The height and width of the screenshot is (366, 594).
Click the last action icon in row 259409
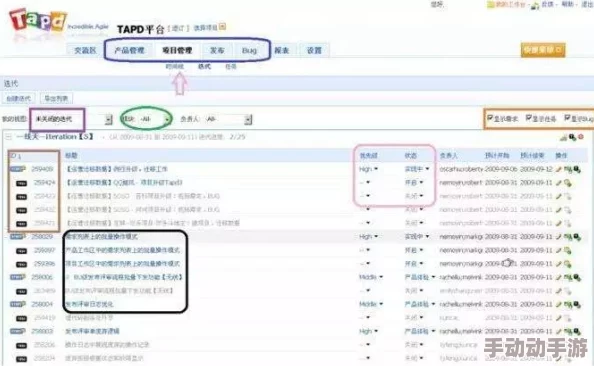(577, 169)
